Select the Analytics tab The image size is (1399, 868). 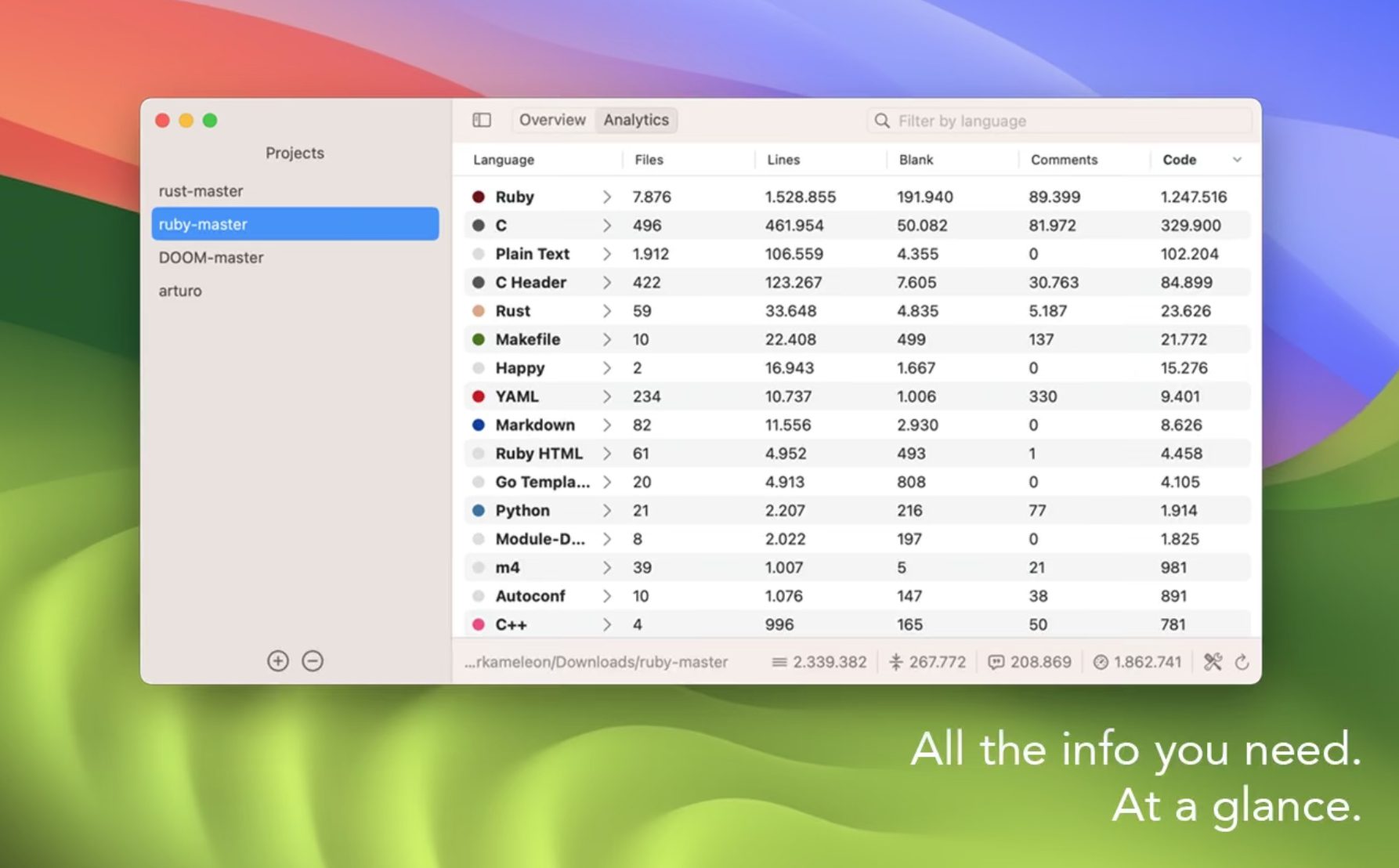point(636,120)
